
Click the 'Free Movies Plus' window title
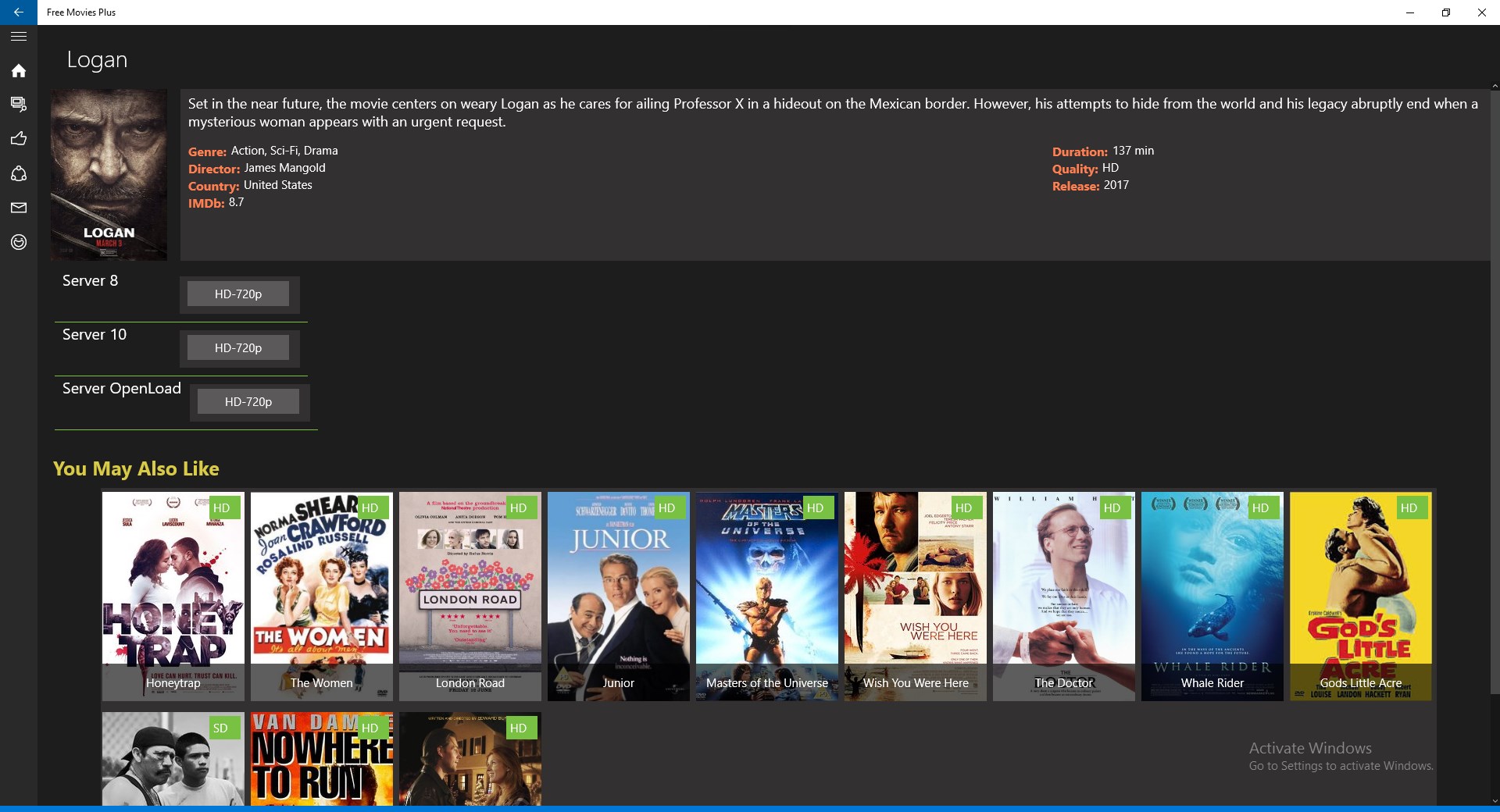[x=81, y=12]
